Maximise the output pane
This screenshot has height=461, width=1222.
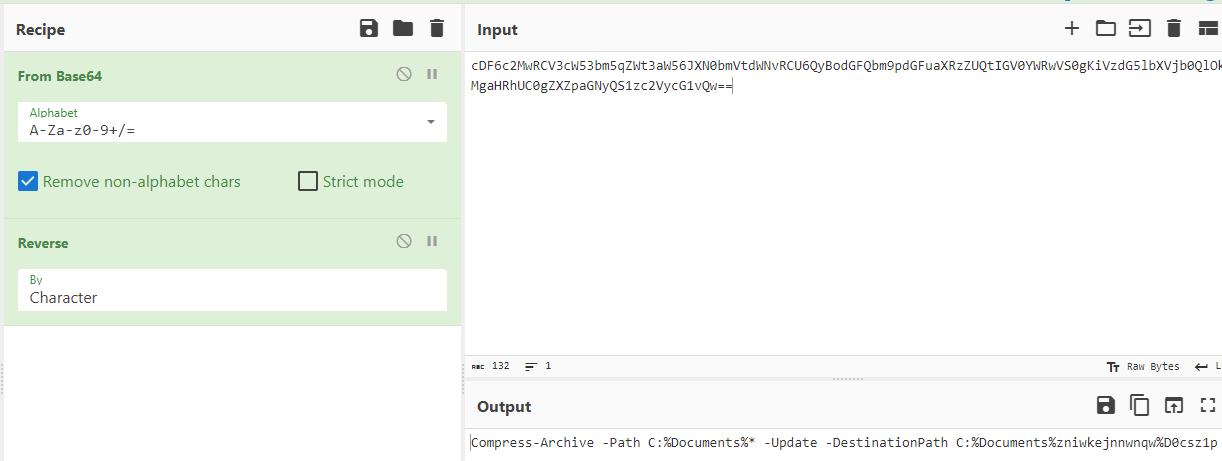1208,405
